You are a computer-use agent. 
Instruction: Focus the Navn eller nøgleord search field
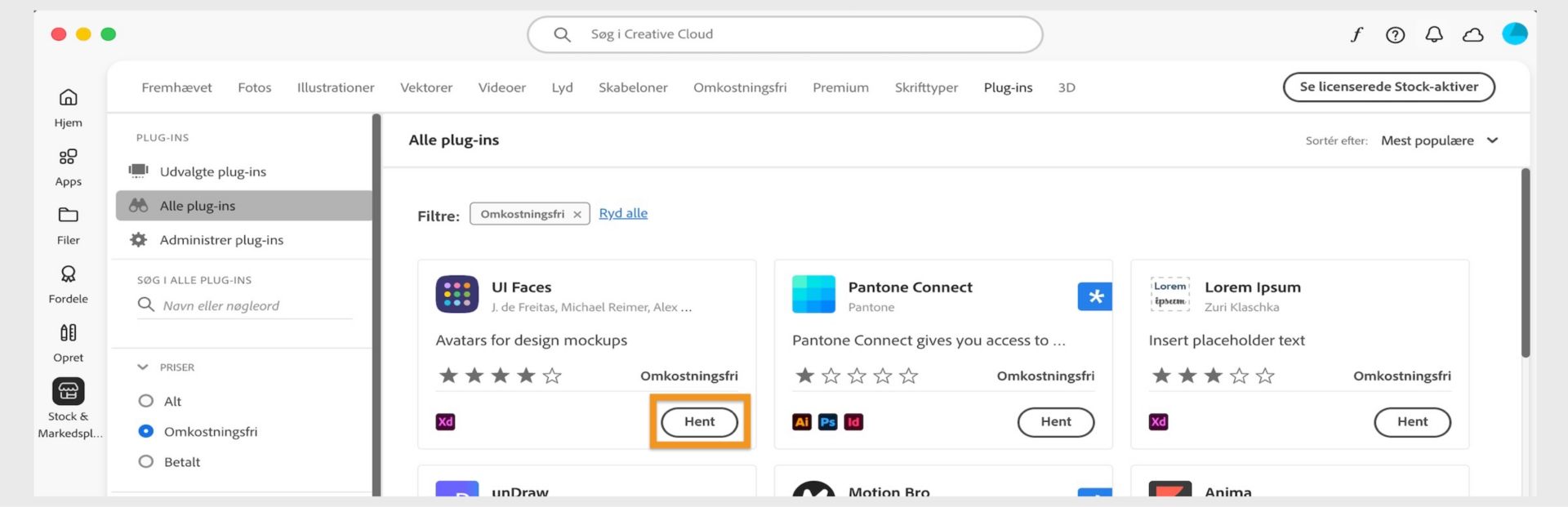tap(245, 305)
